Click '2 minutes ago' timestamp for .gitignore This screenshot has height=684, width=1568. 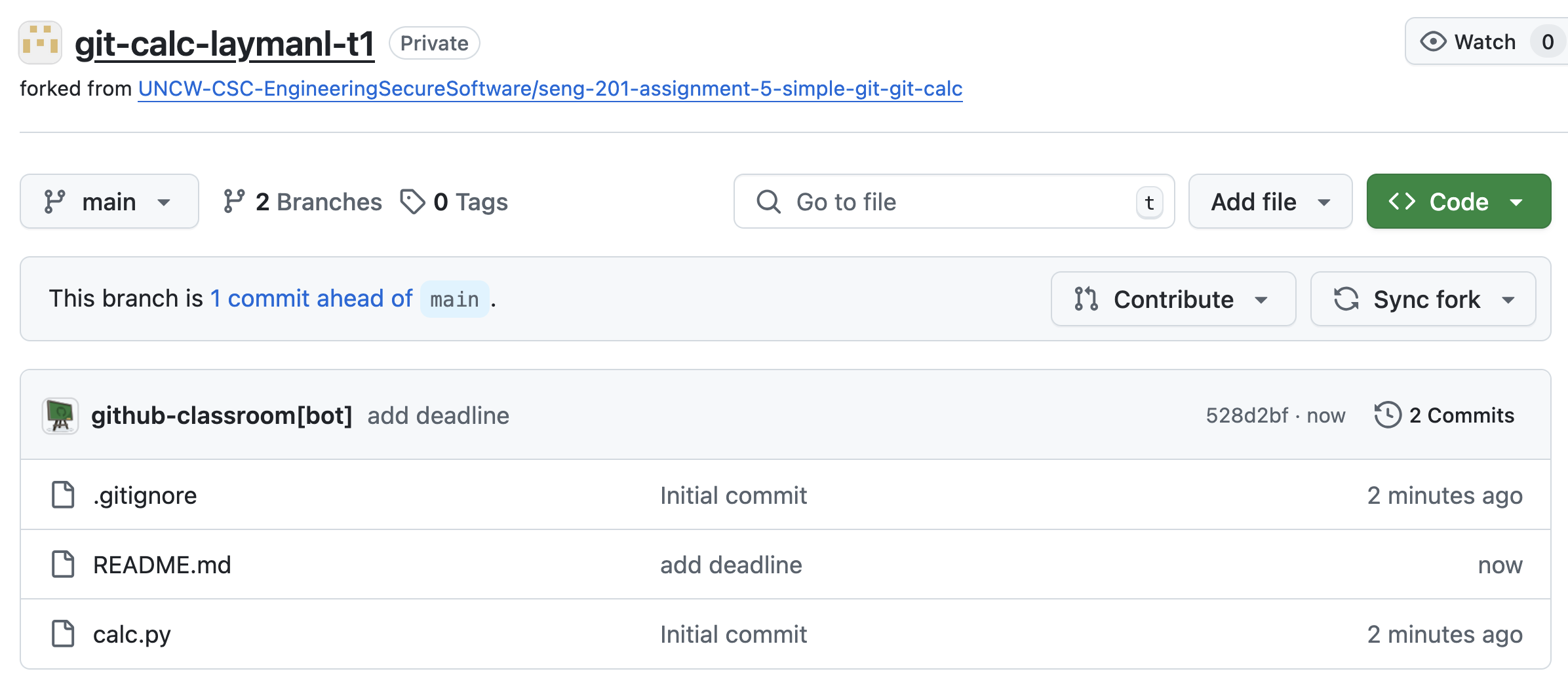(x=1445, y=495)
